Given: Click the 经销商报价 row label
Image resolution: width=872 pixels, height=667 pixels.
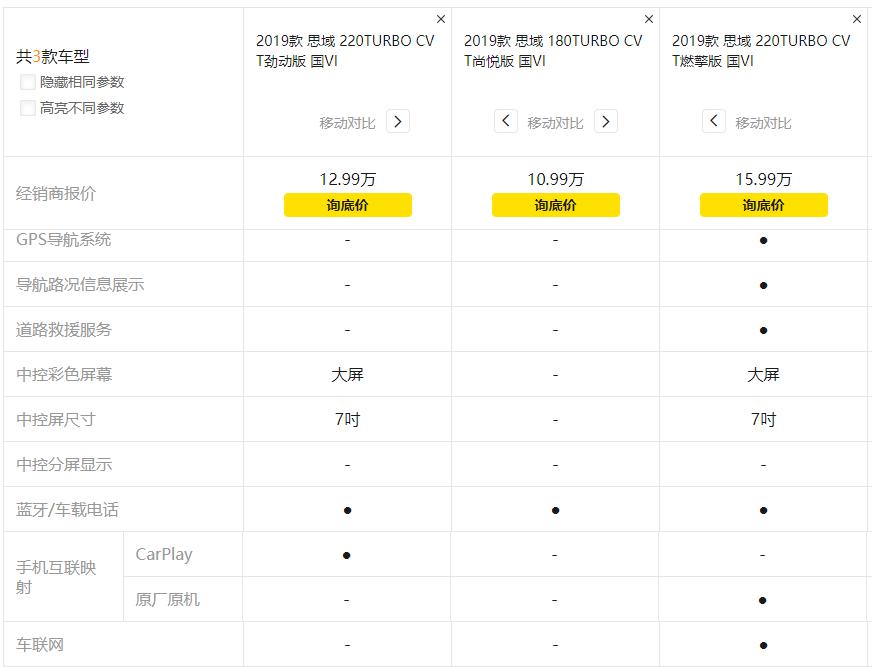Looking at the screenshot, I should coord(56,193).
